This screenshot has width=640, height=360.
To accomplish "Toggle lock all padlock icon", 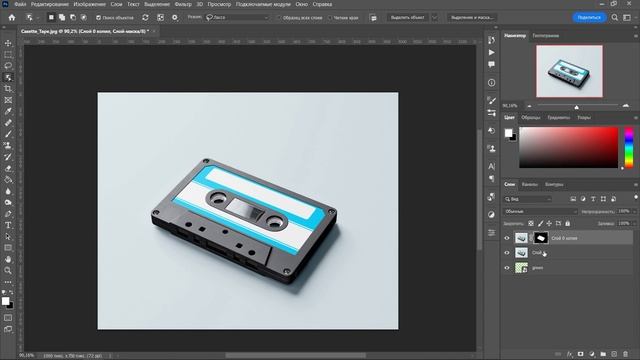I will 567,223.
